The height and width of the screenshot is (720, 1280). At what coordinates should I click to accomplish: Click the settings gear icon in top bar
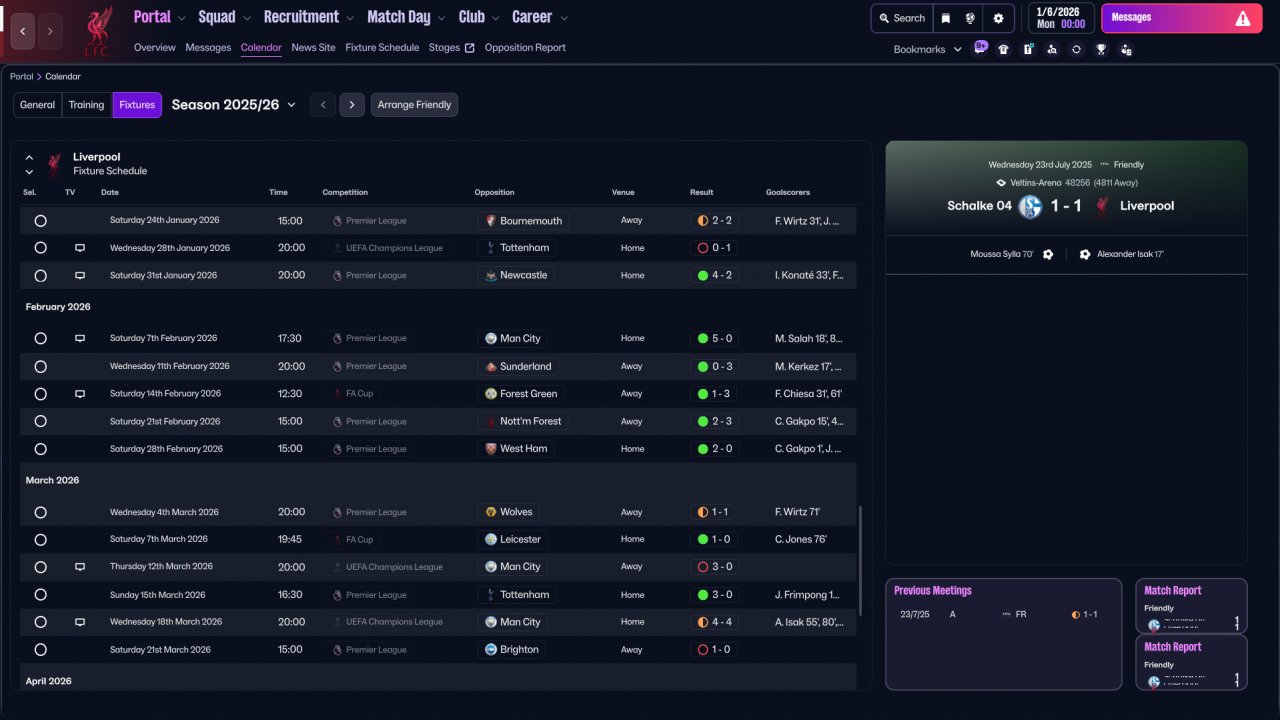pyautogui.click(x=998, y=18)
